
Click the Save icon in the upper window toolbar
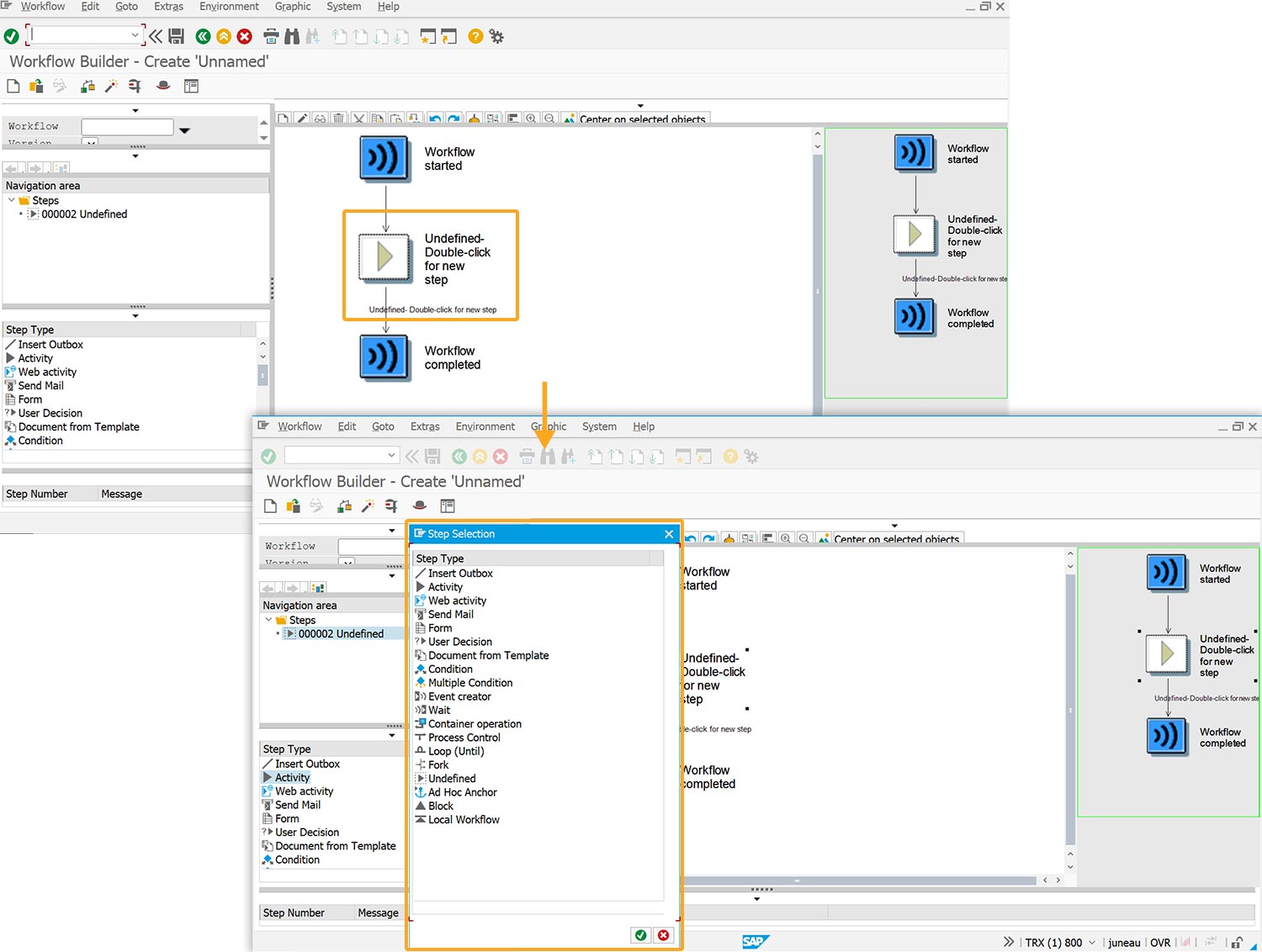(177, 36)
